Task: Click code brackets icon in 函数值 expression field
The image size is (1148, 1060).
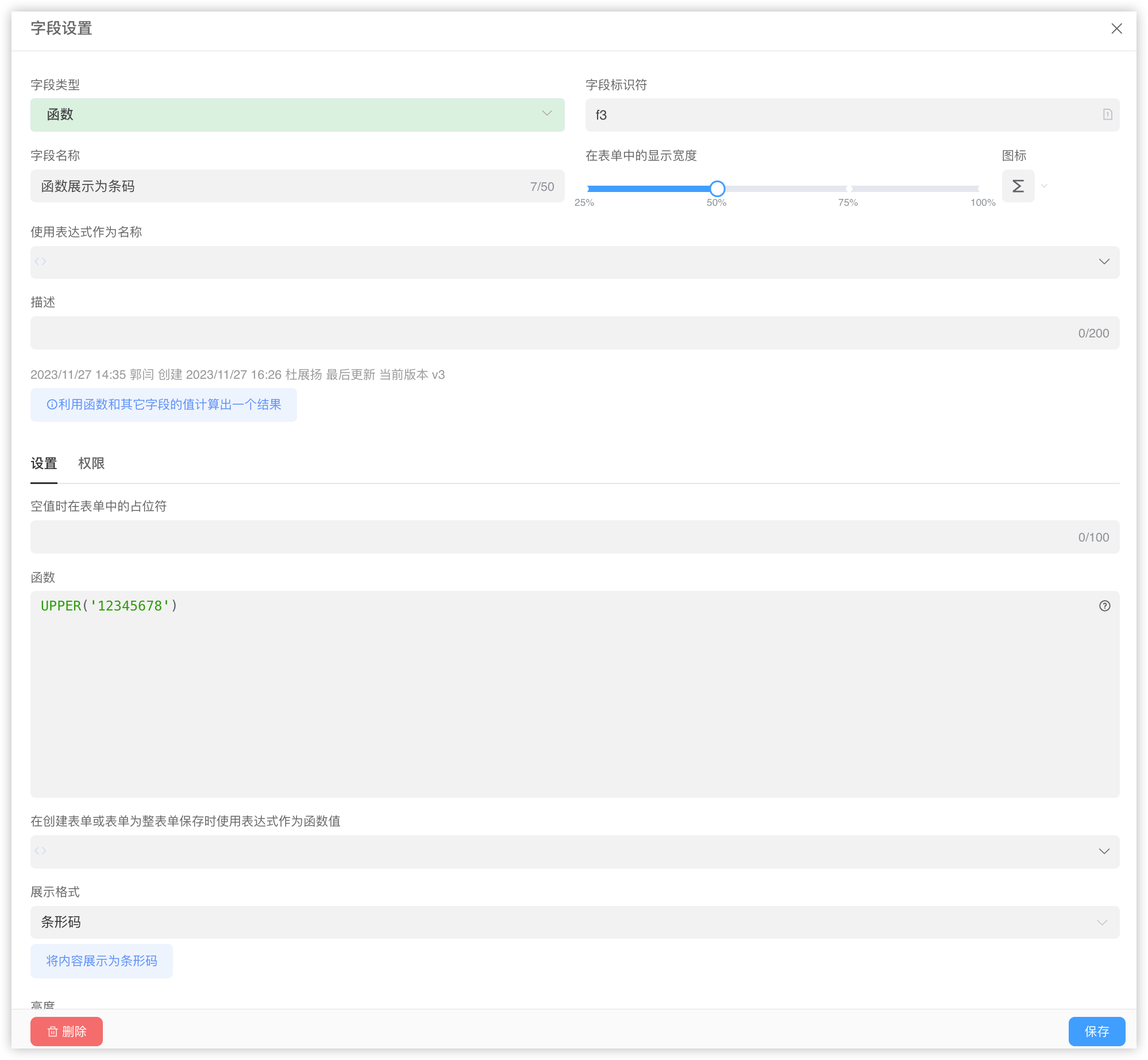Action: coord(40,851)
